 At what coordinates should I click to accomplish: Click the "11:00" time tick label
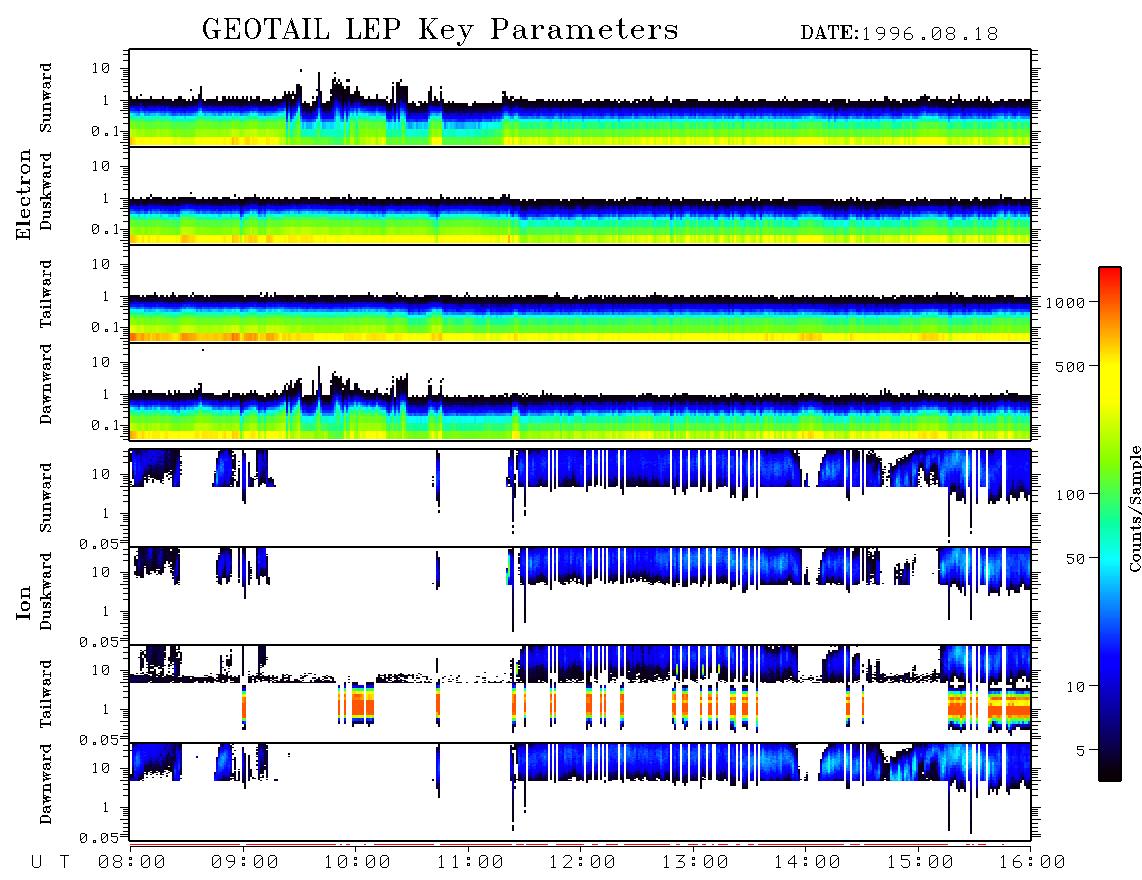point(470,863)
